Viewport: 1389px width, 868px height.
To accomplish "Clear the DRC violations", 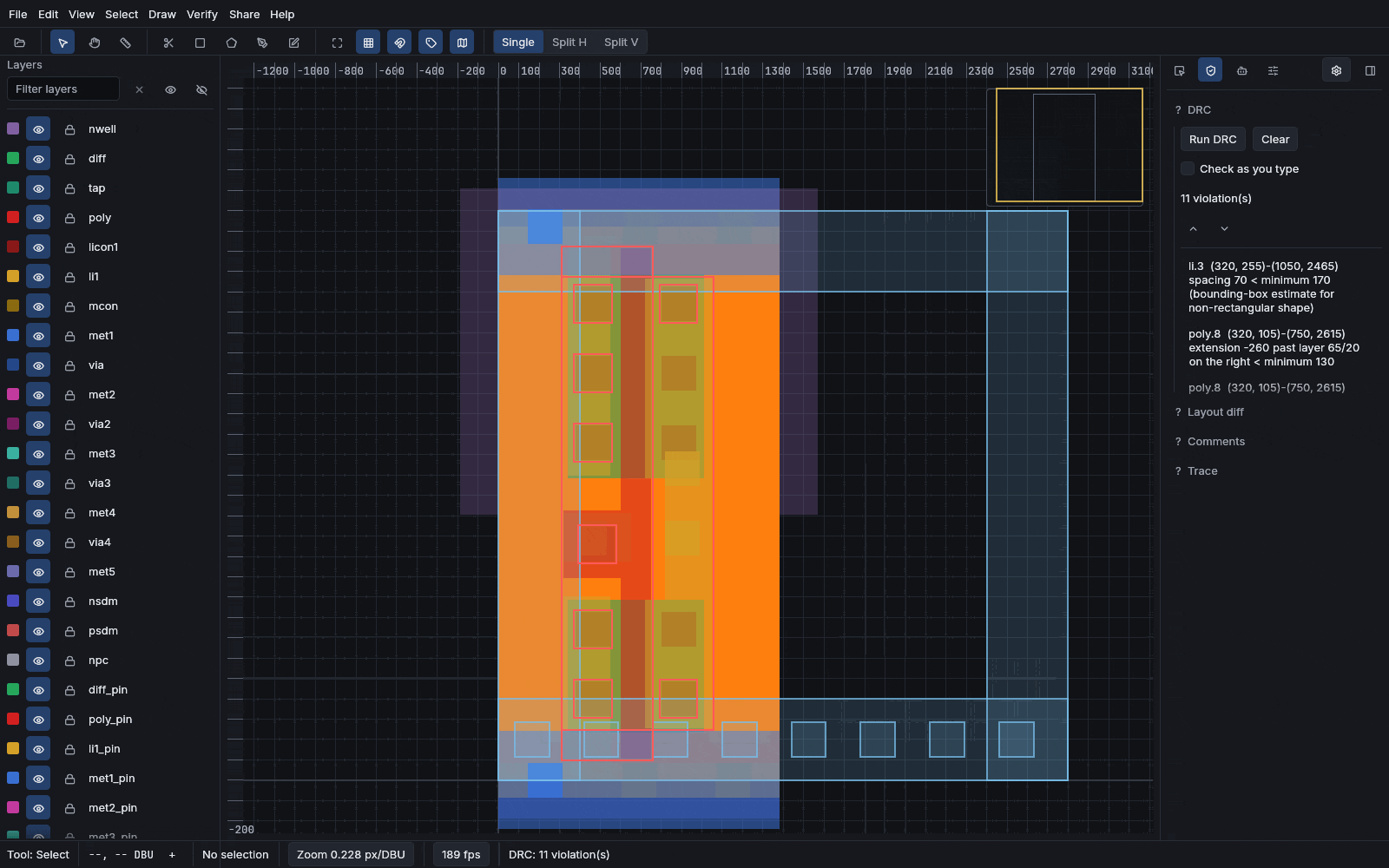I will (1275, 140).
